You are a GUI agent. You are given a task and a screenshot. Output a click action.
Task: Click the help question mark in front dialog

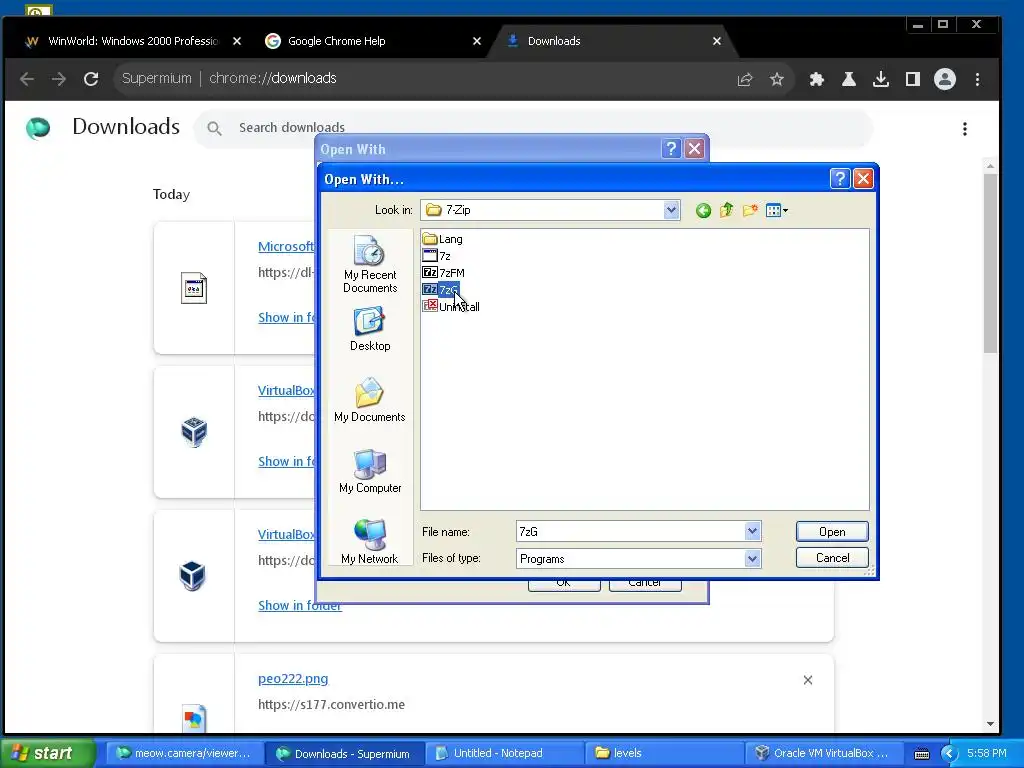(x=840, y=178)
